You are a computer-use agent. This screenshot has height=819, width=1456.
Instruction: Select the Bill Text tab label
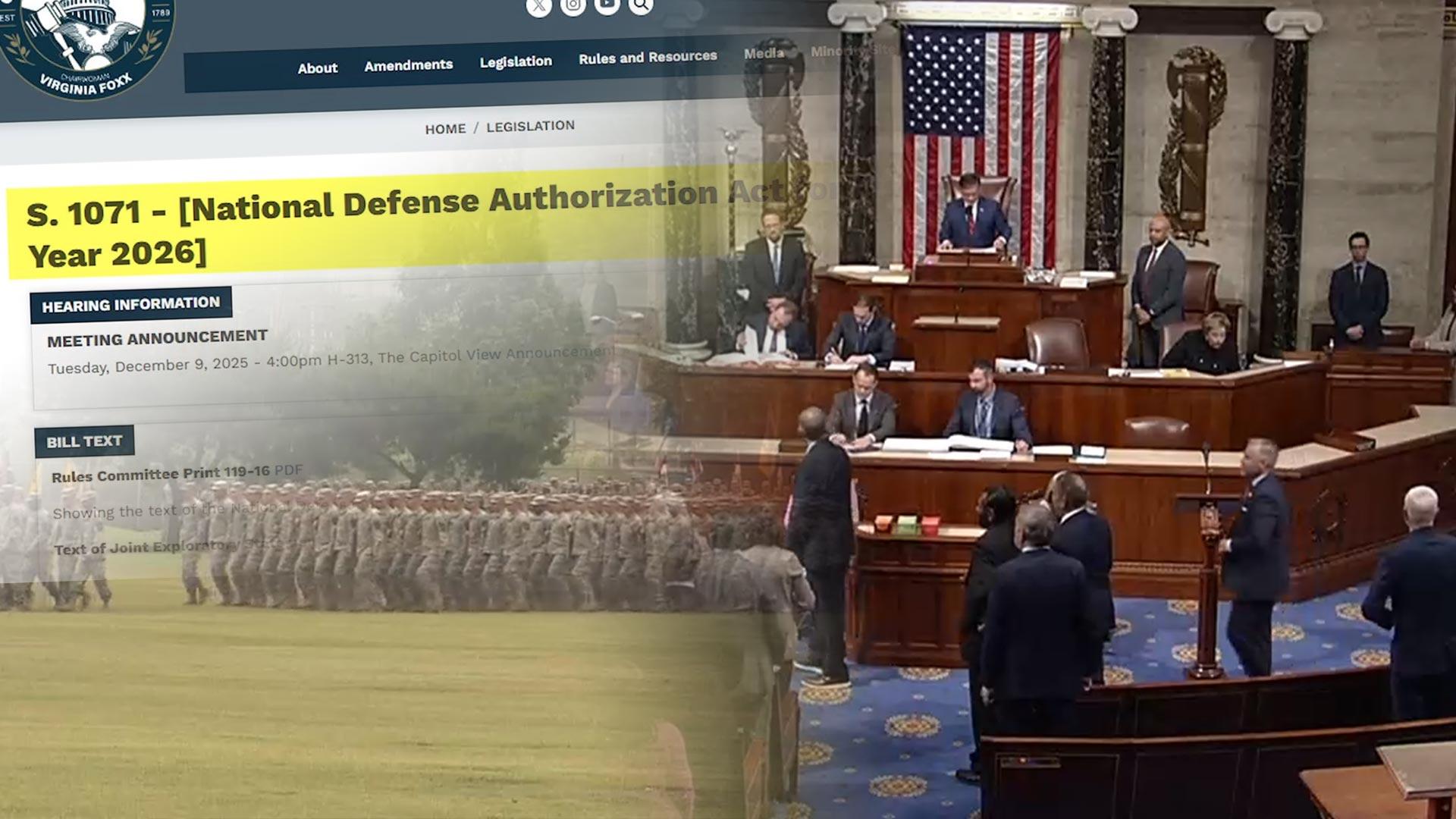(x=84, y=441)
